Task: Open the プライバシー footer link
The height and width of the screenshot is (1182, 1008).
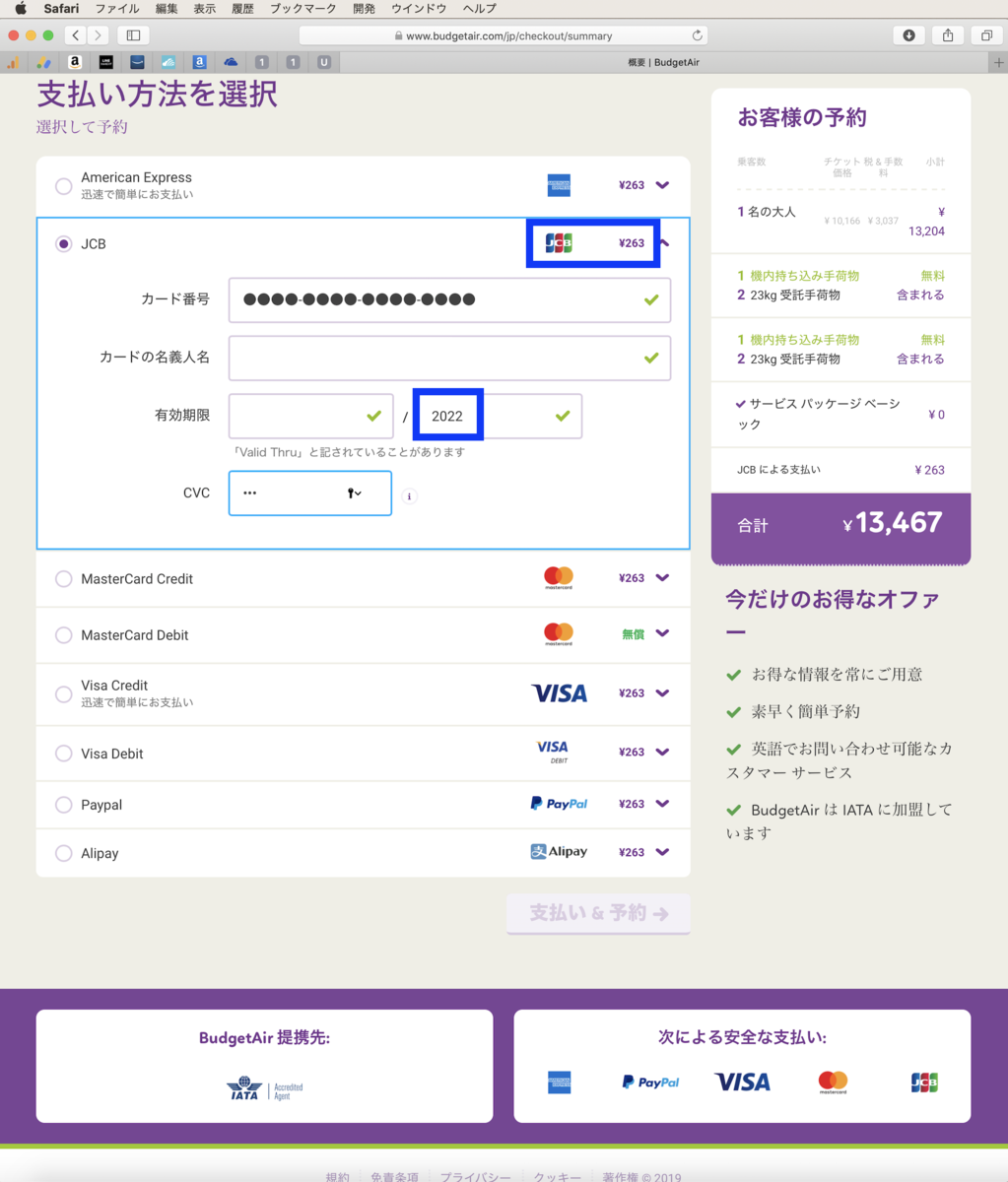Action: coord(475,1176)
